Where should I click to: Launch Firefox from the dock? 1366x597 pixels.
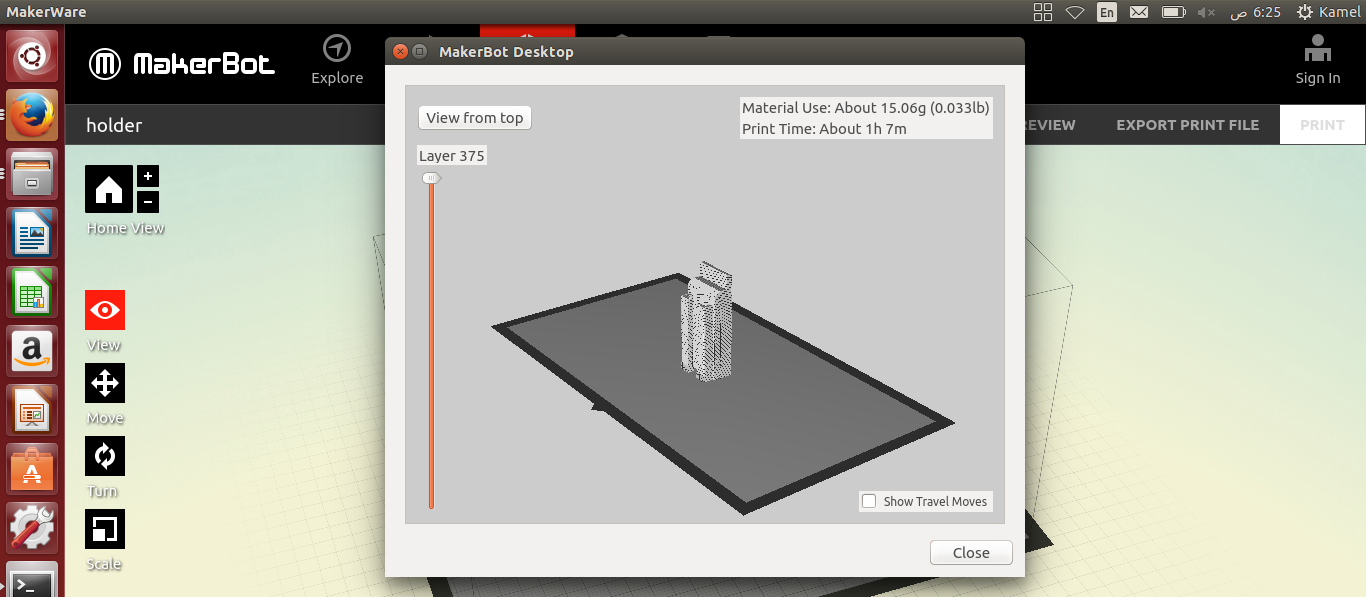click(33, 115)
